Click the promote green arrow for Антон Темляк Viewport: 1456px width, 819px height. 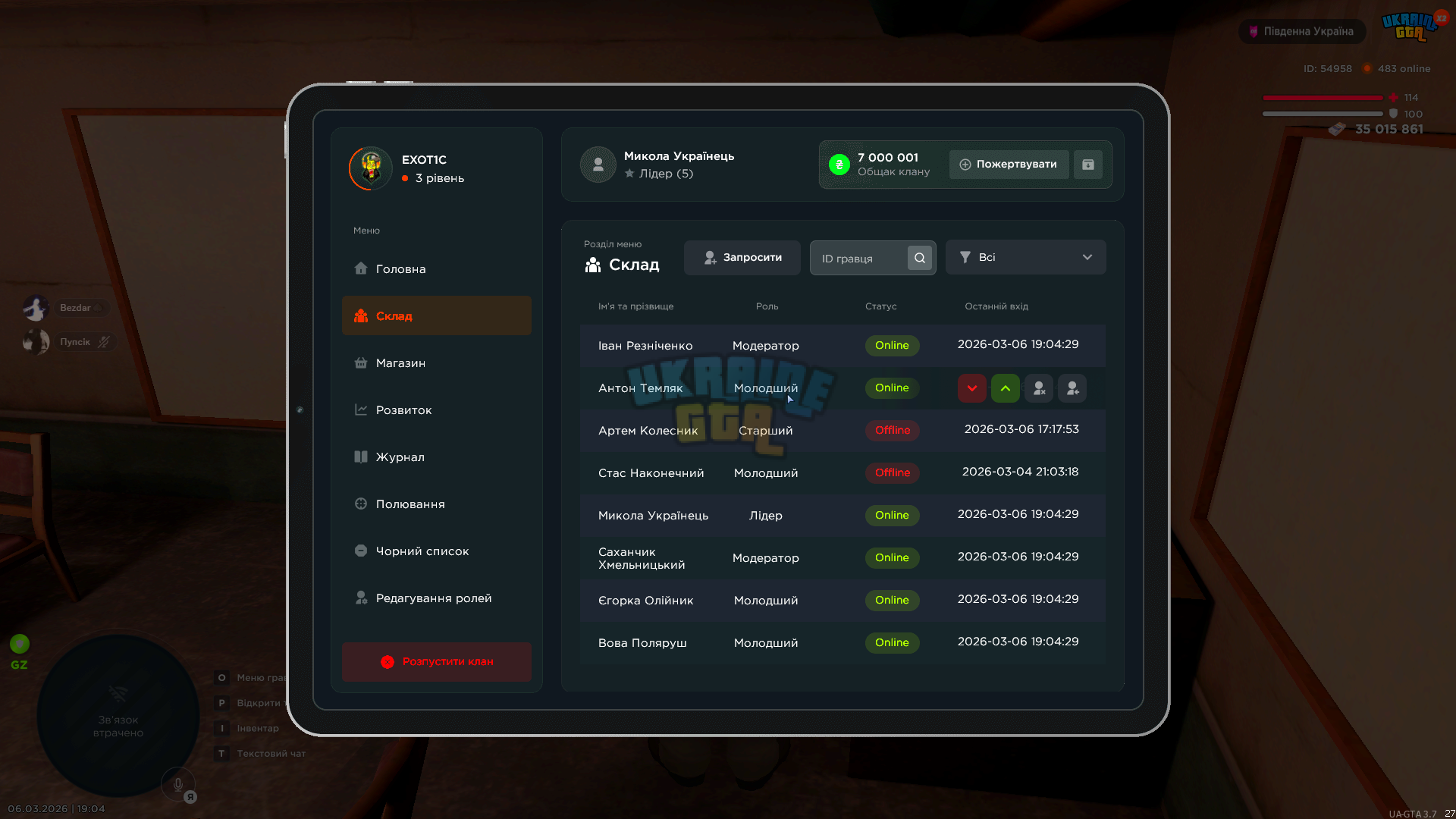coord(1005,388)
